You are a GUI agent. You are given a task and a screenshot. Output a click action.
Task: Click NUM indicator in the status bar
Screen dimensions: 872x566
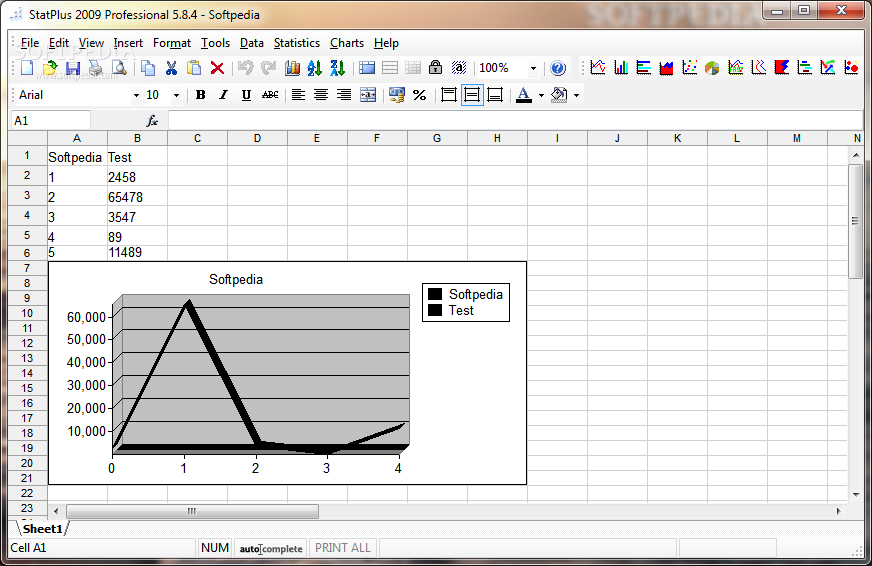[215, 548]
